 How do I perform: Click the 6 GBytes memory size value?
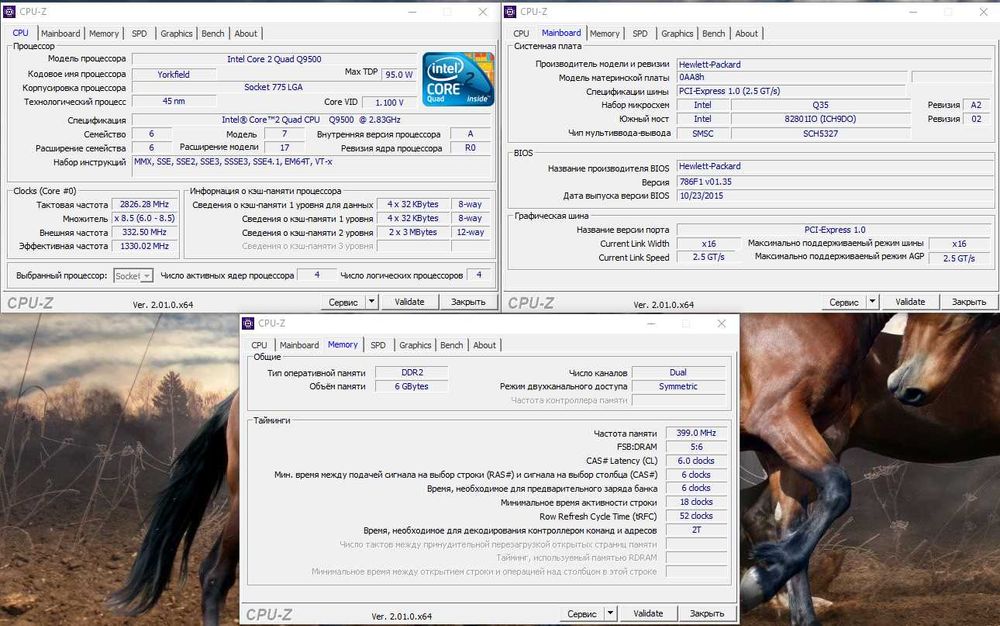pos(412,386)
